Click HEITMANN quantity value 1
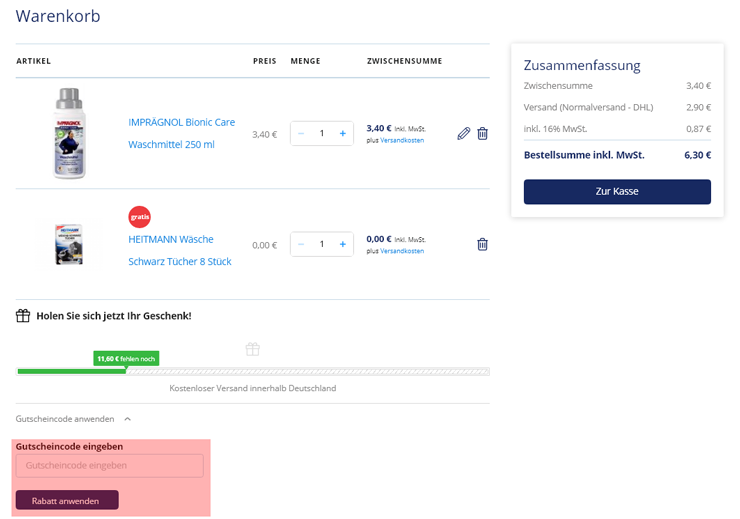Image resolution: width=740 pixels, height=519 pixels. [322, 244]
